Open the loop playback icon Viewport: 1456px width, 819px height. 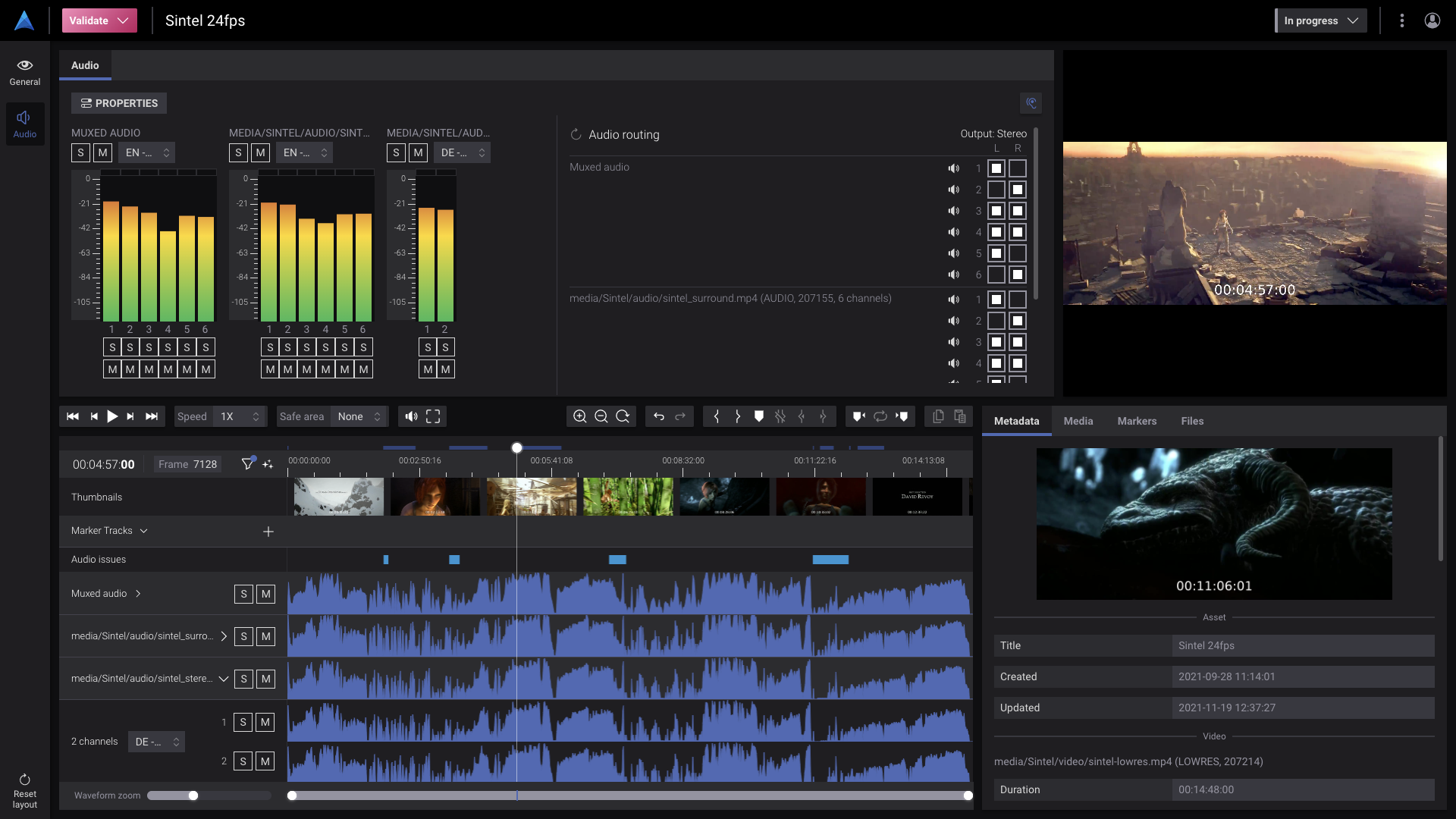coord(880,416)
